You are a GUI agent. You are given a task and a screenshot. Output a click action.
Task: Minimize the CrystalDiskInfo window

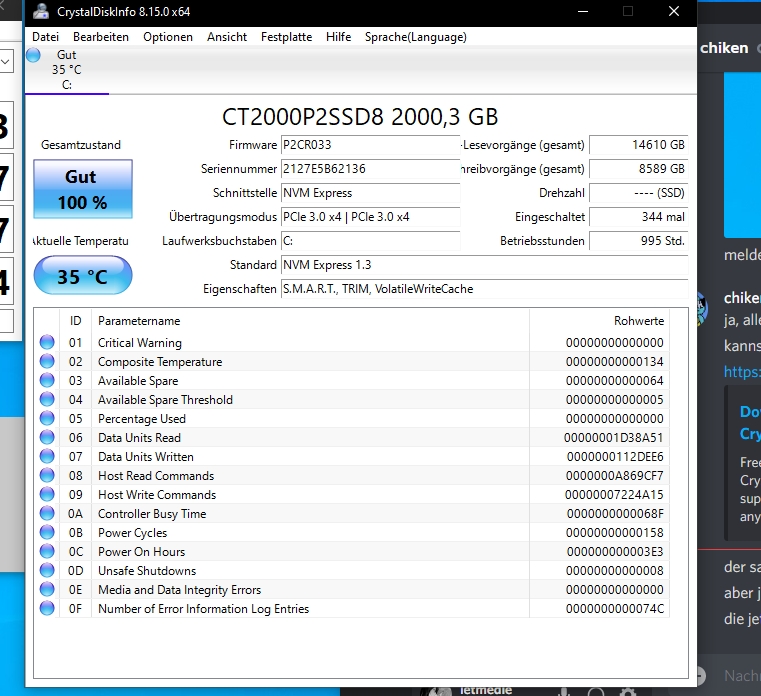pyautogui.click(x=583, y=12)
